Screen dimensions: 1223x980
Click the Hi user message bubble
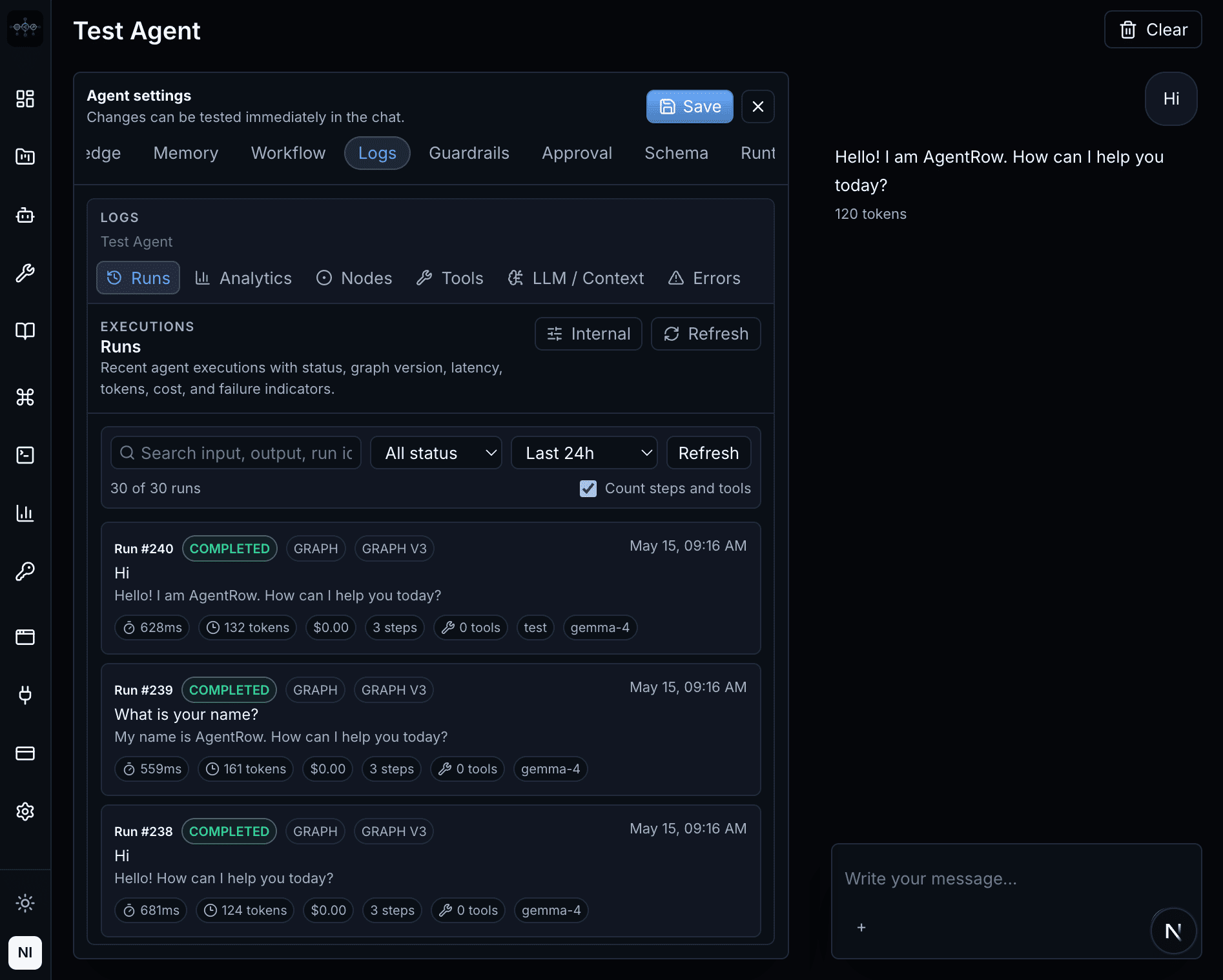click(1171, 99)
